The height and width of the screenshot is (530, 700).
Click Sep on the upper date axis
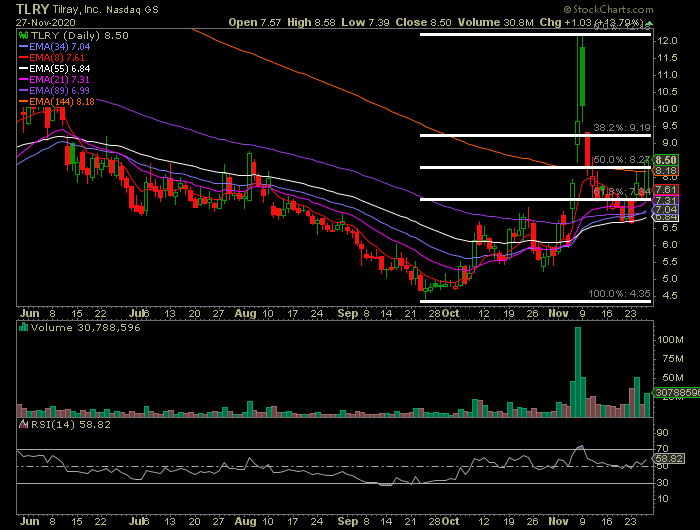(348, 313)
